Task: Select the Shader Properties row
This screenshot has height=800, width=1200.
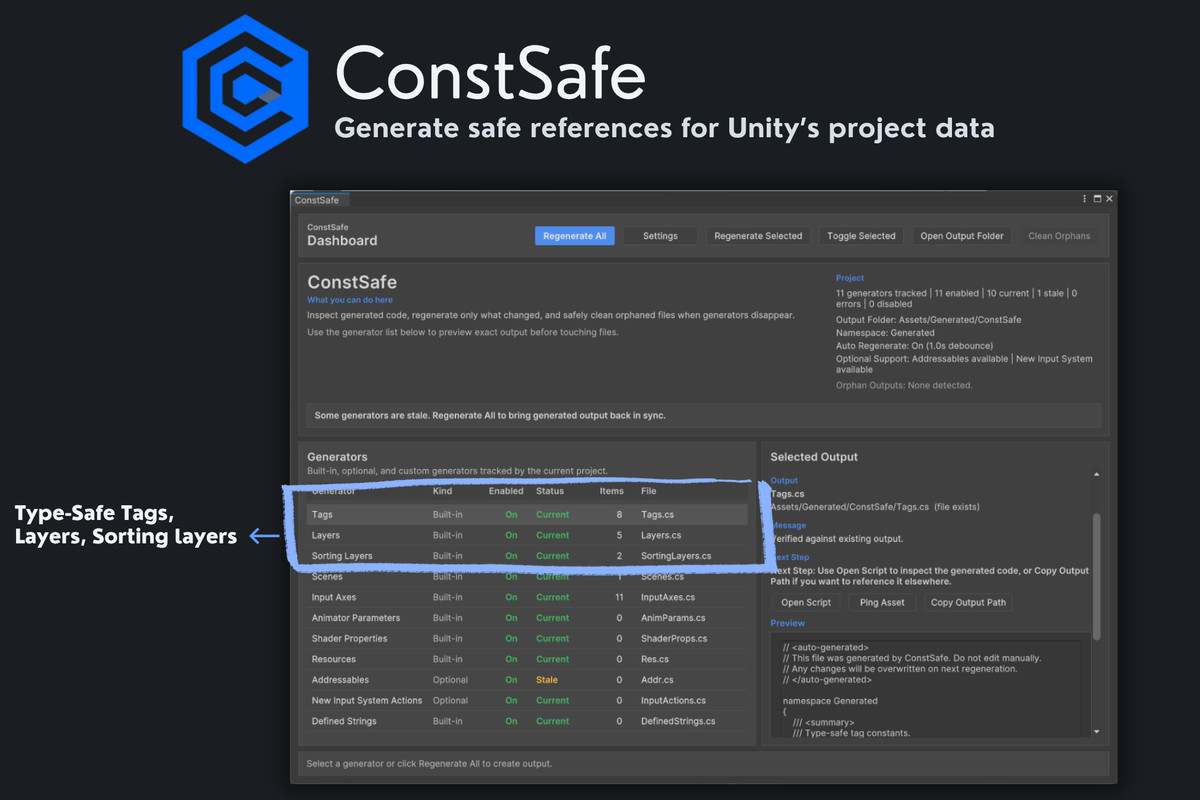Action: click(527, 638)
